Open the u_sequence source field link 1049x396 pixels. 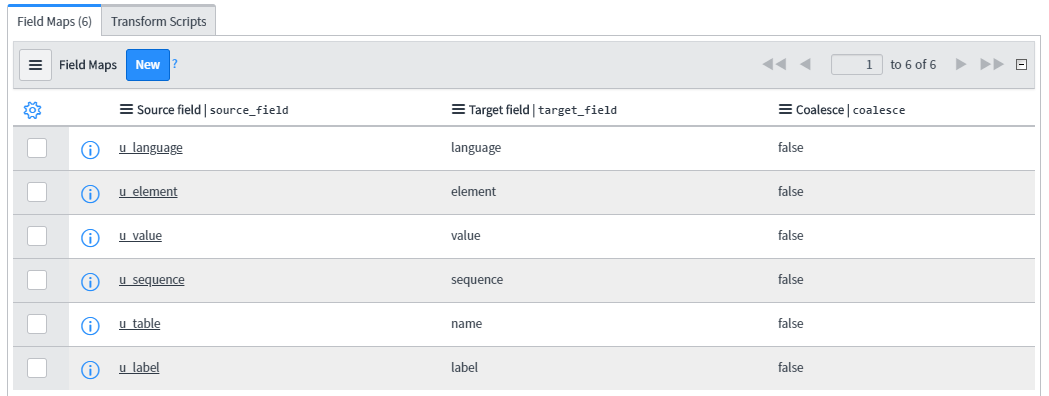pos(152,280)
